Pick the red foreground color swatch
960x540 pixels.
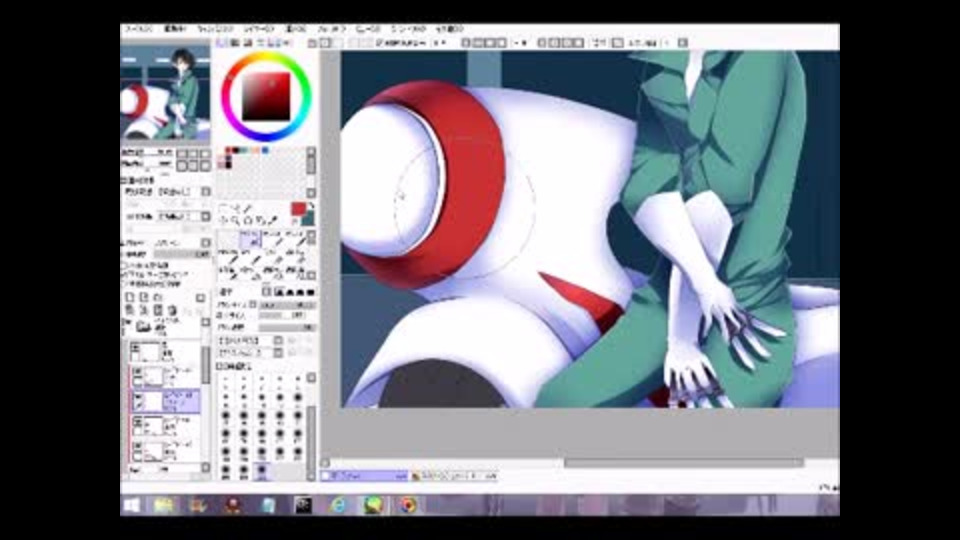298,209
